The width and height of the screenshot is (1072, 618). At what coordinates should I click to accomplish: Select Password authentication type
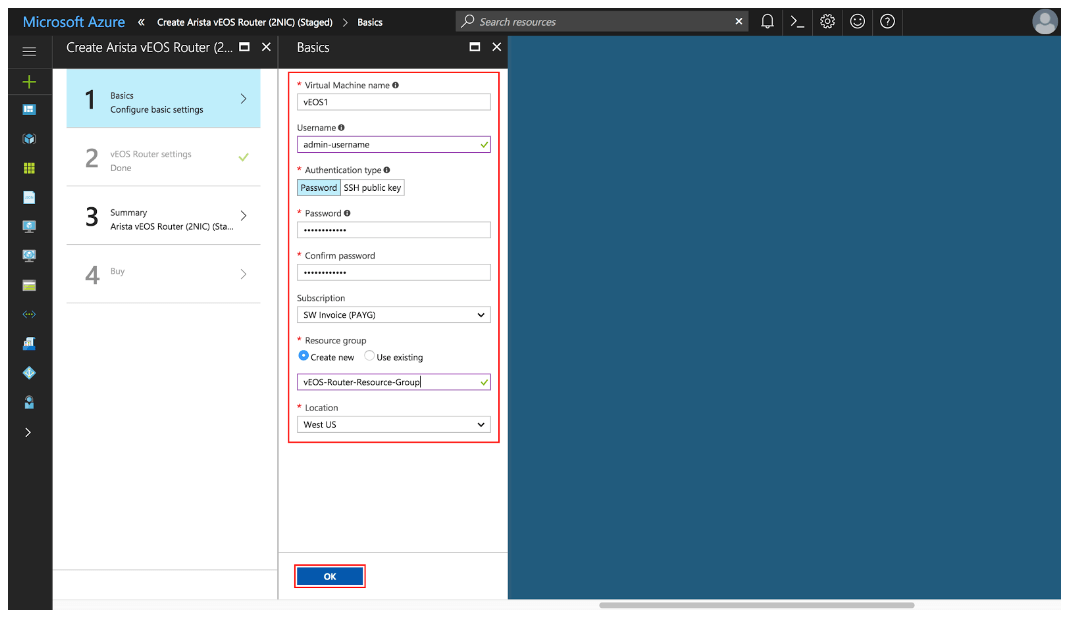(x=319, y=188)
